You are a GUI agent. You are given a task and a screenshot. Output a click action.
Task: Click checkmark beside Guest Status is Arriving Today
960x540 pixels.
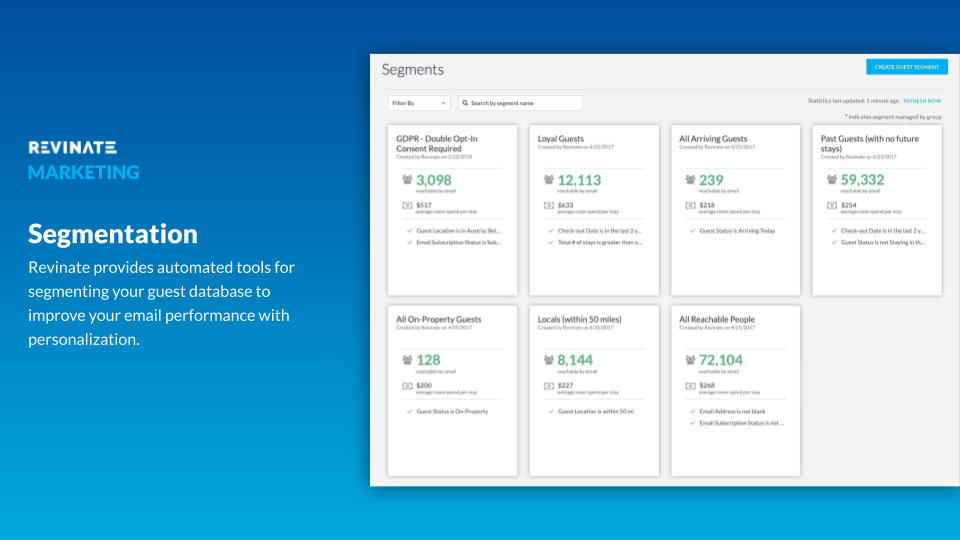(x=692, y=231)
